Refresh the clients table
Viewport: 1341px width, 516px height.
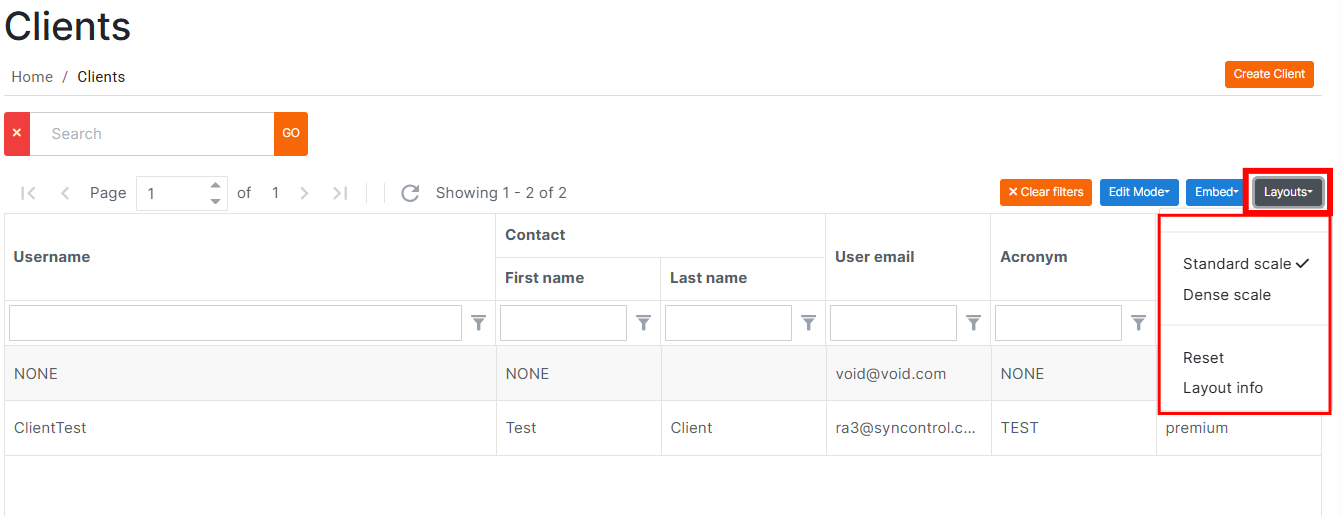click(410, 193)
